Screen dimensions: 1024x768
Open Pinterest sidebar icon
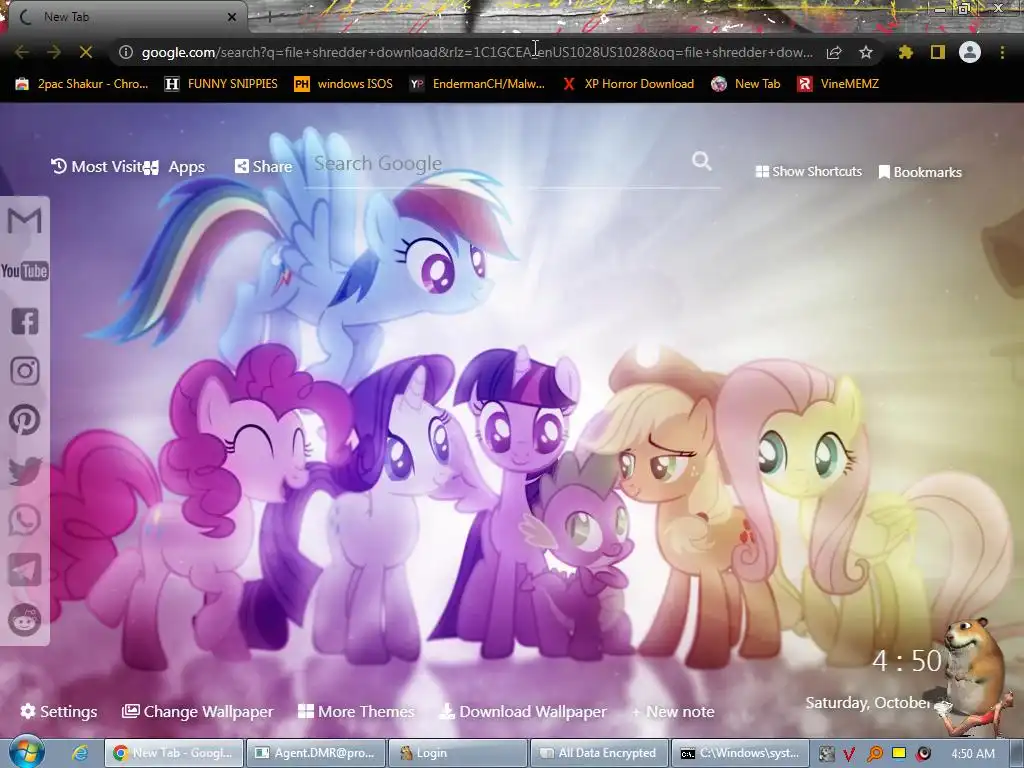[x=25, y=420]
